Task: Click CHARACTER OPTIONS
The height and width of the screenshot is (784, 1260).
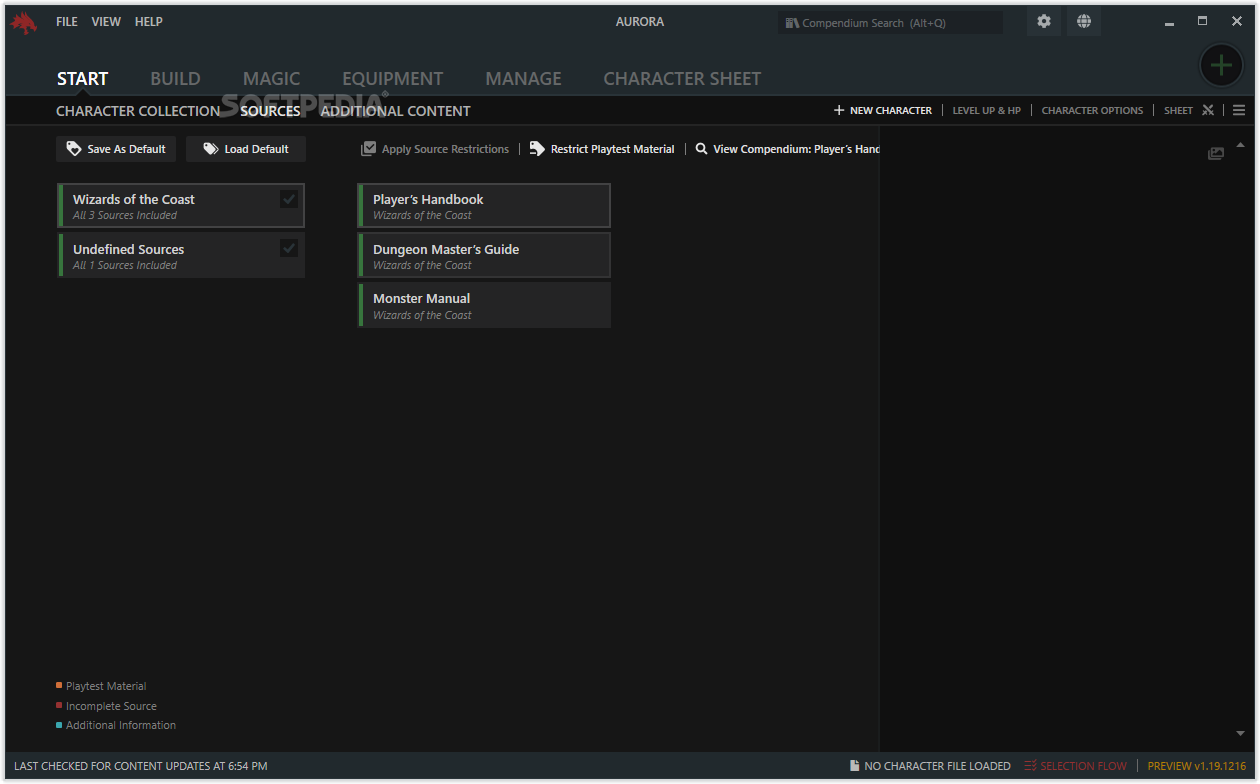Action: (x=1092, y=110)
